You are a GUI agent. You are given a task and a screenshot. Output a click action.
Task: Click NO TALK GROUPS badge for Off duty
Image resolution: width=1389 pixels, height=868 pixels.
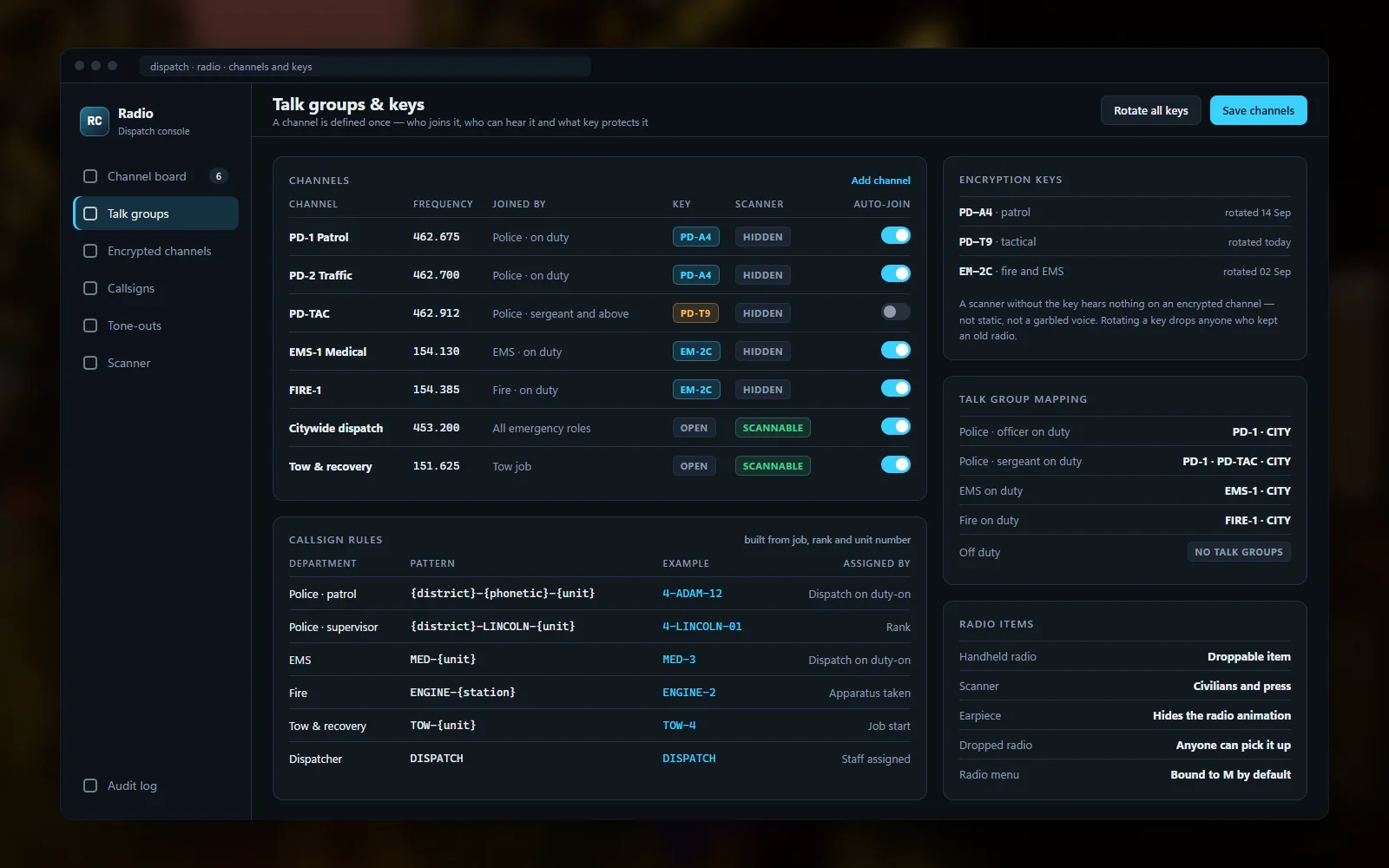[x=1238, y=552]
